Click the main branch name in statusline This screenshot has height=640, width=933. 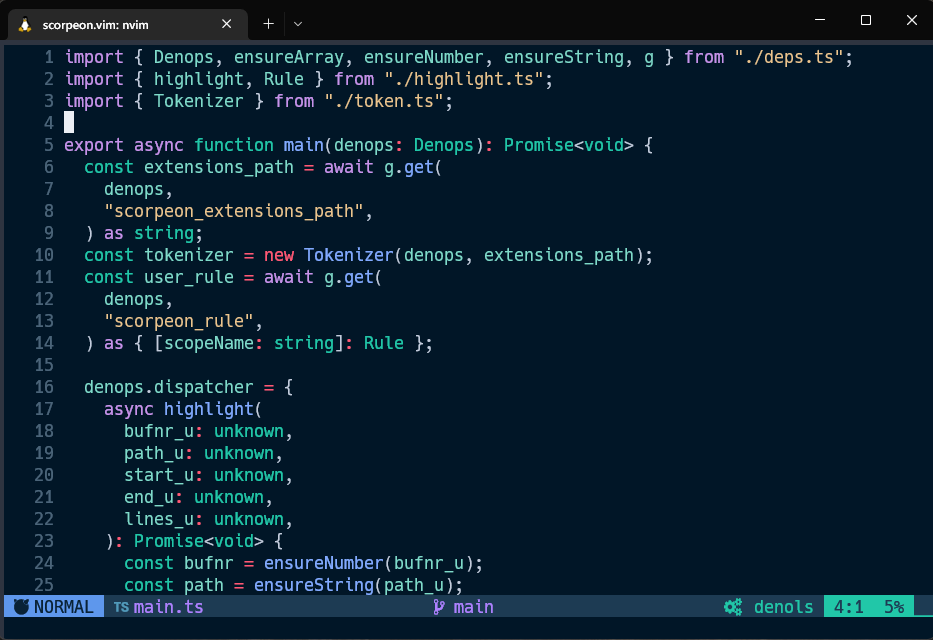point(474,607)
